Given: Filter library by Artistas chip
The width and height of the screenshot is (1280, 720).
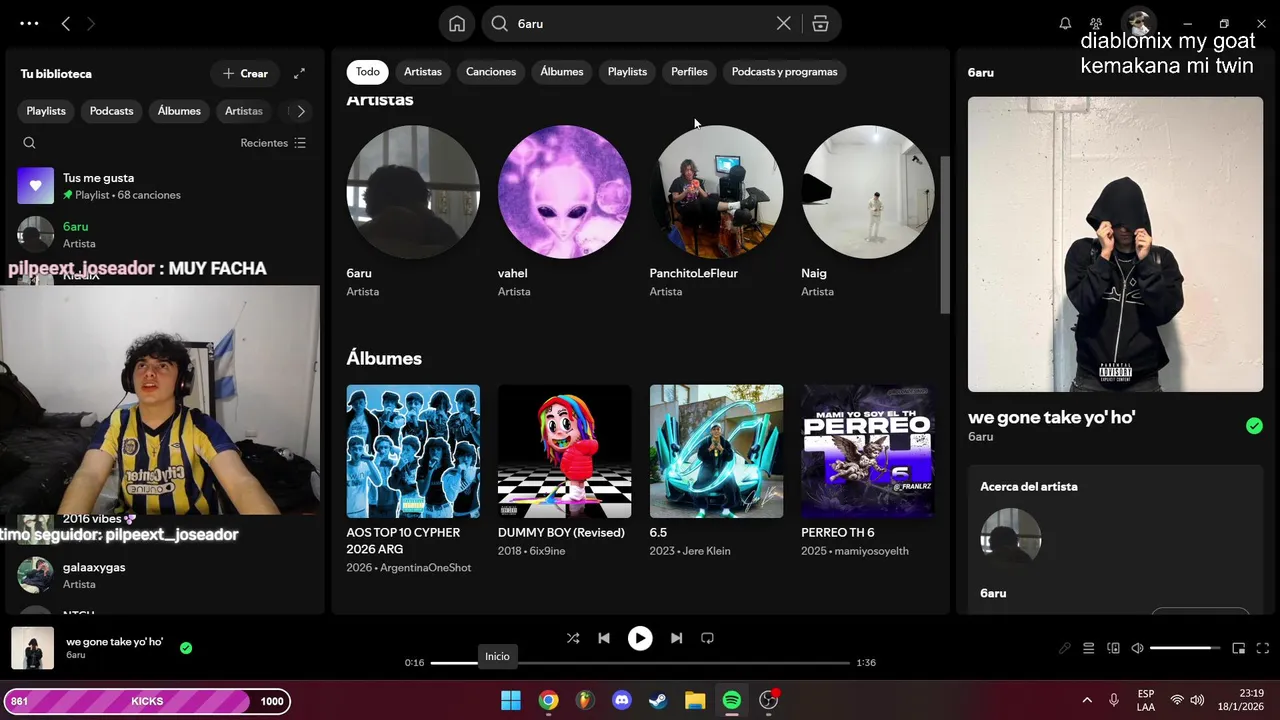Looking at the screenshot, I should point(244,111).
